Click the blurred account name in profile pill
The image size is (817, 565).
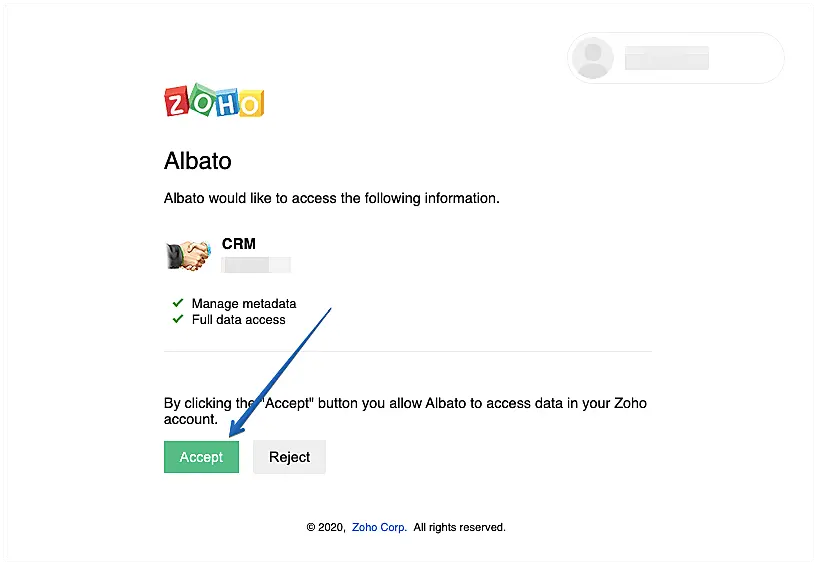[x=666, y=58]
